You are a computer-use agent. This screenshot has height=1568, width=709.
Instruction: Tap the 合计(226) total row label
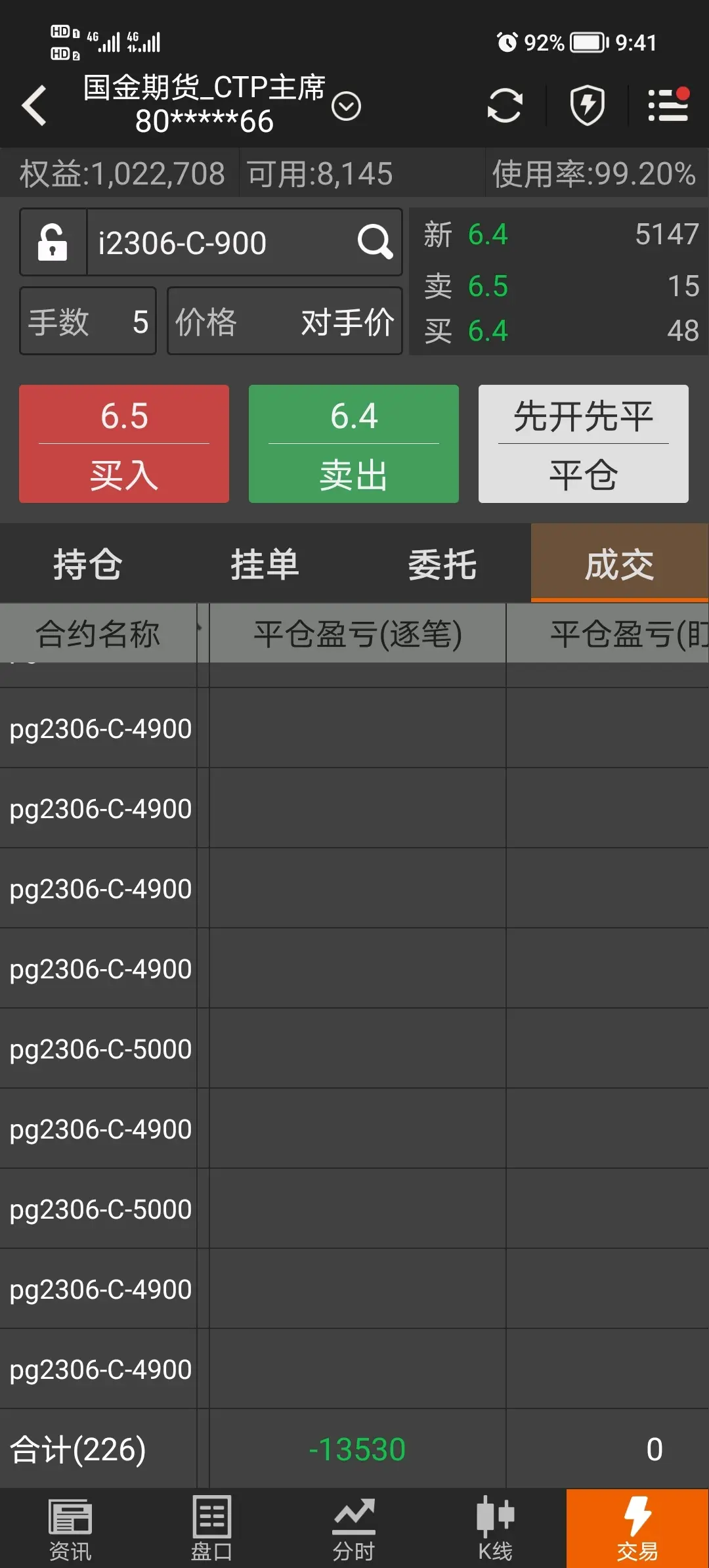point(78,1449)
